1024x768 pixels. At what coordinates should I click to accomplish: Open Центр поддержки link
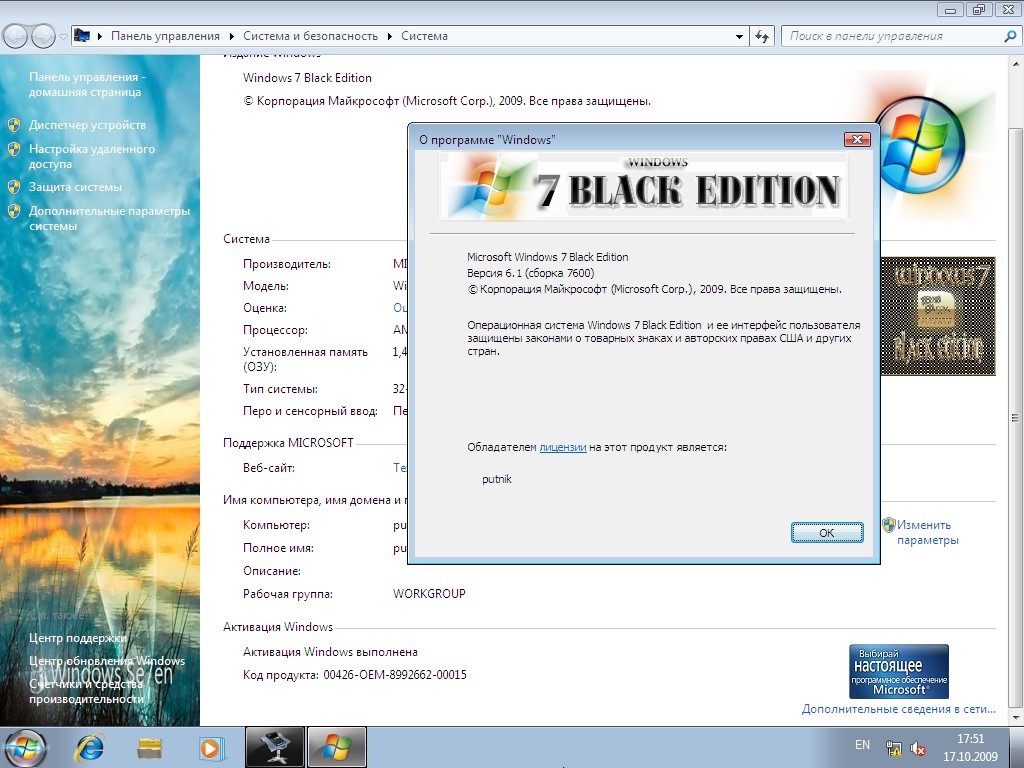[x=78, y=637]
